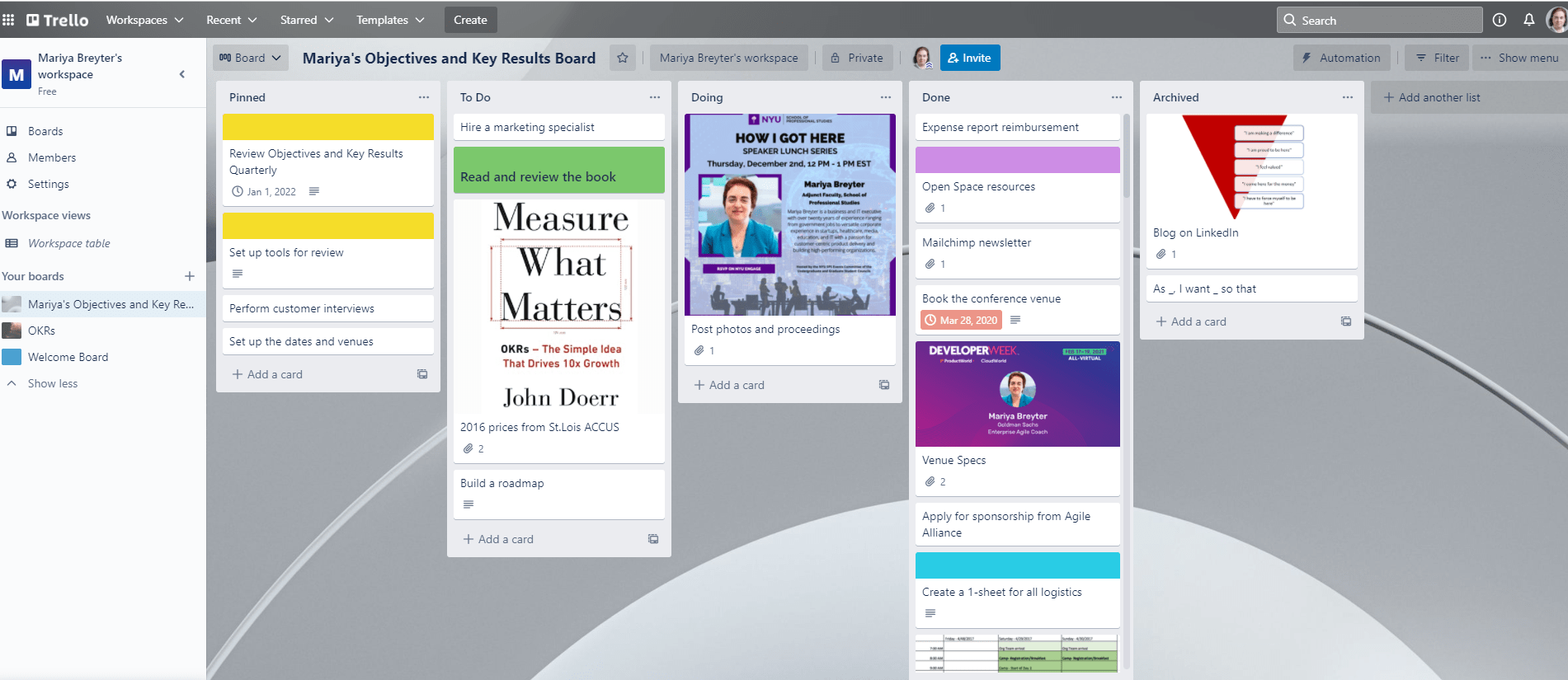This screenshot has width=1568, height=680.
Task: Star the board with the star icon
Action: tap(623, 58)
